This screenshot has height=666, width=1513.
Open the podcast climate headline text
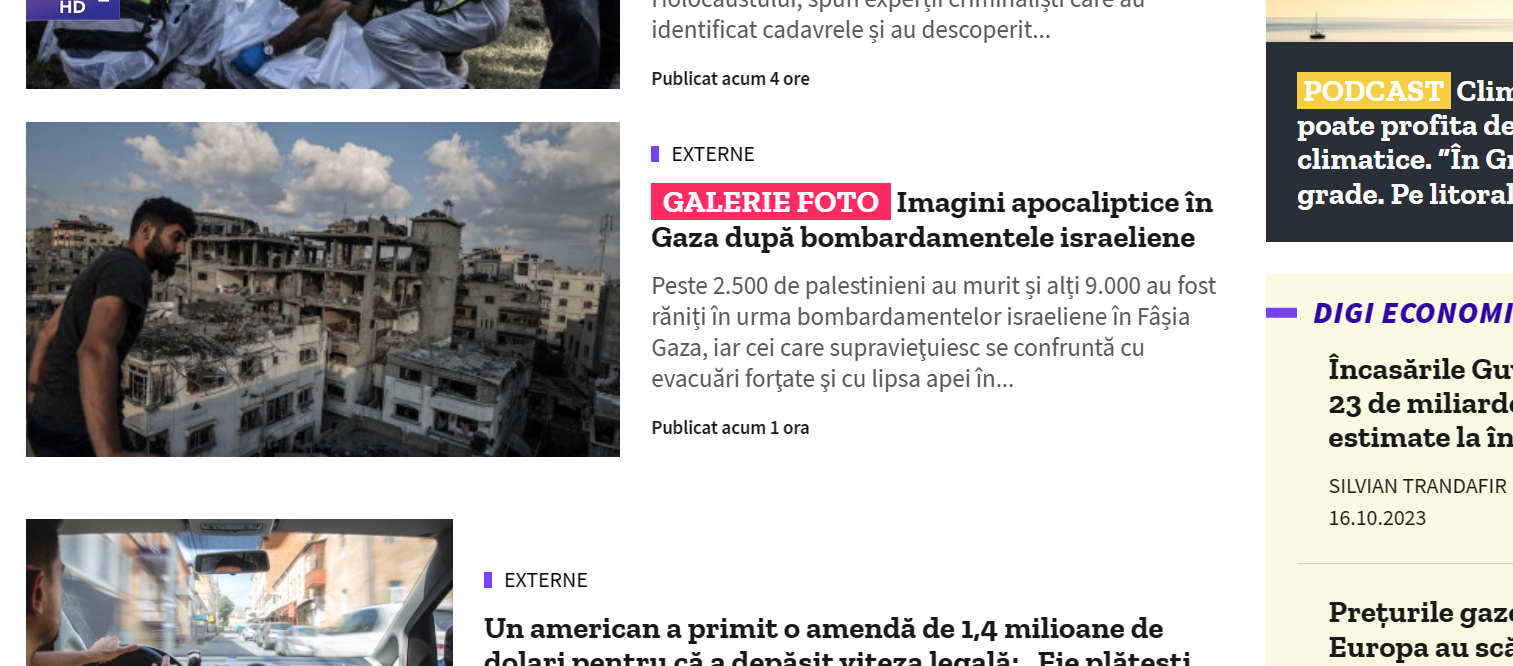coord(1405,144)
